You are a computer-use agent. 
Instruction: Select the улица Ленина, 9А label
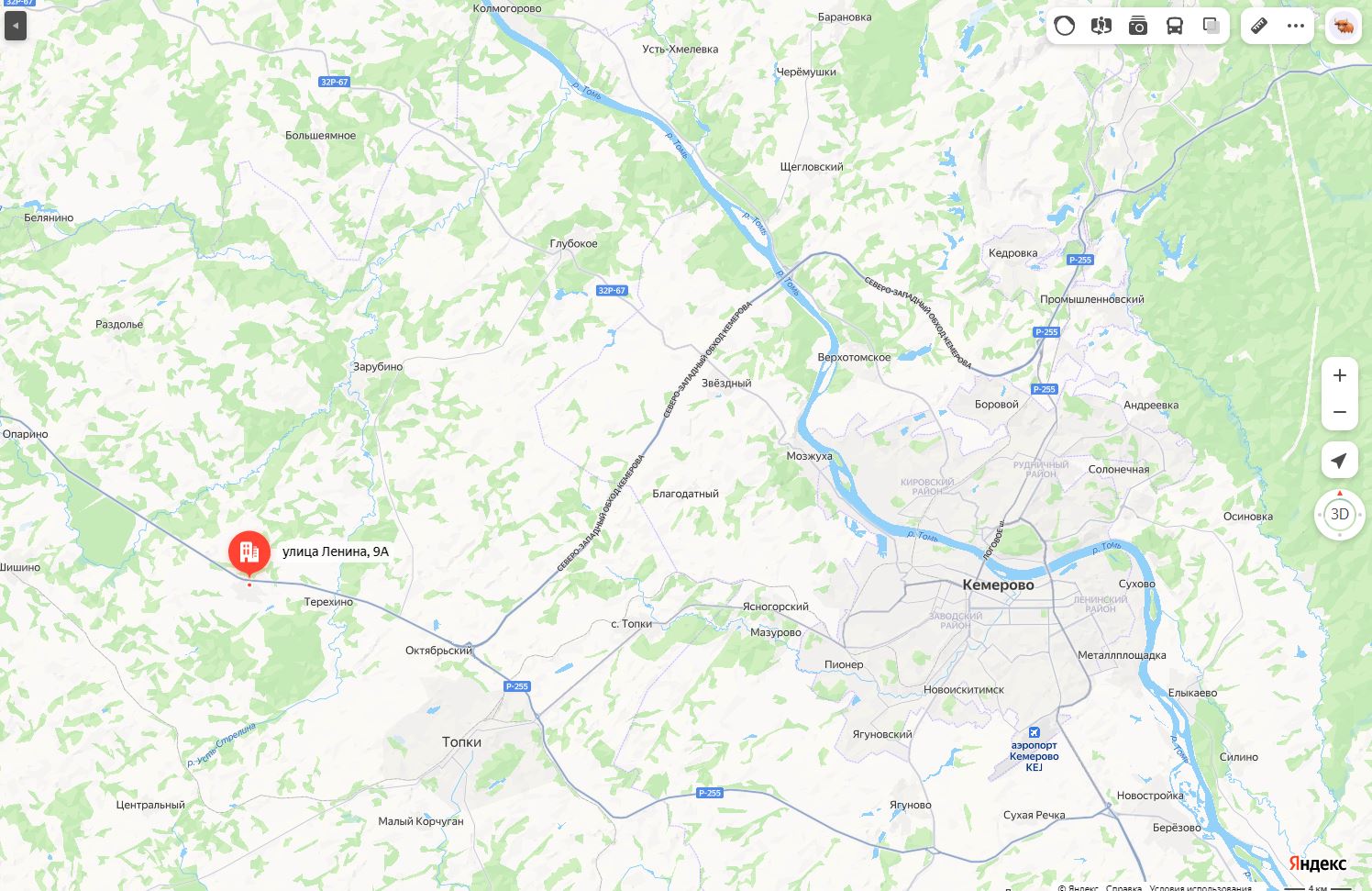coord(336,551)
